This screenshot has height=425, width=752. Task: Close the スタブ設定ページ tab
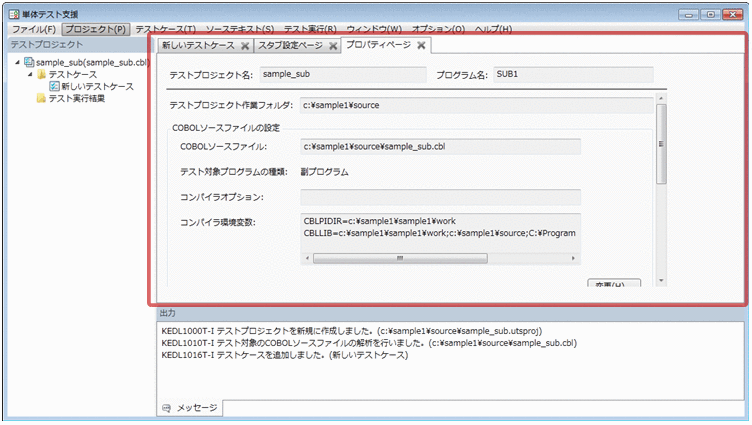tap(333, 46)
